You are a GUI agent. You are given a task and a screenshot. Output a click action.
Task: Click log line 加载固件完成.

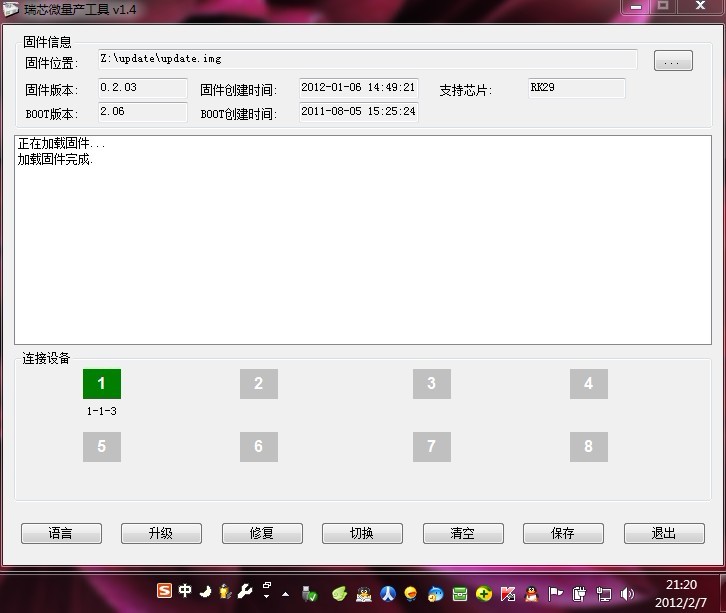coord(55,159)
